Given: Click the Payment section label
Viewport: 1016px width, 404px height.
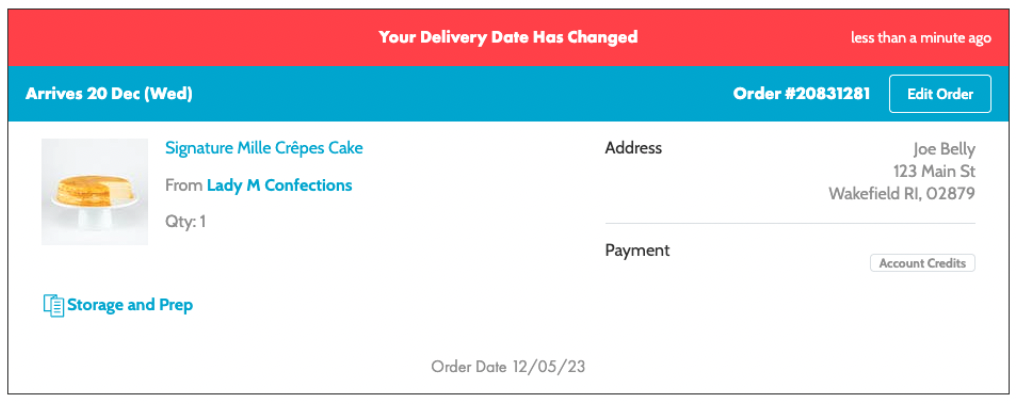Looking at the screenshot, I should [x=637, y=250].
